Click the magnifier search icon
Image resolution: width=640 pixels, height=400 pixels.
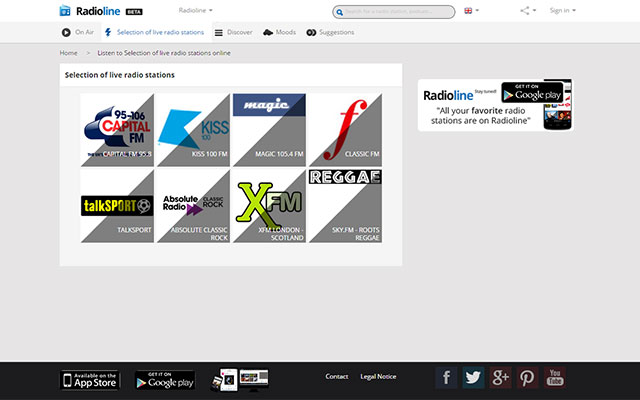339,12
